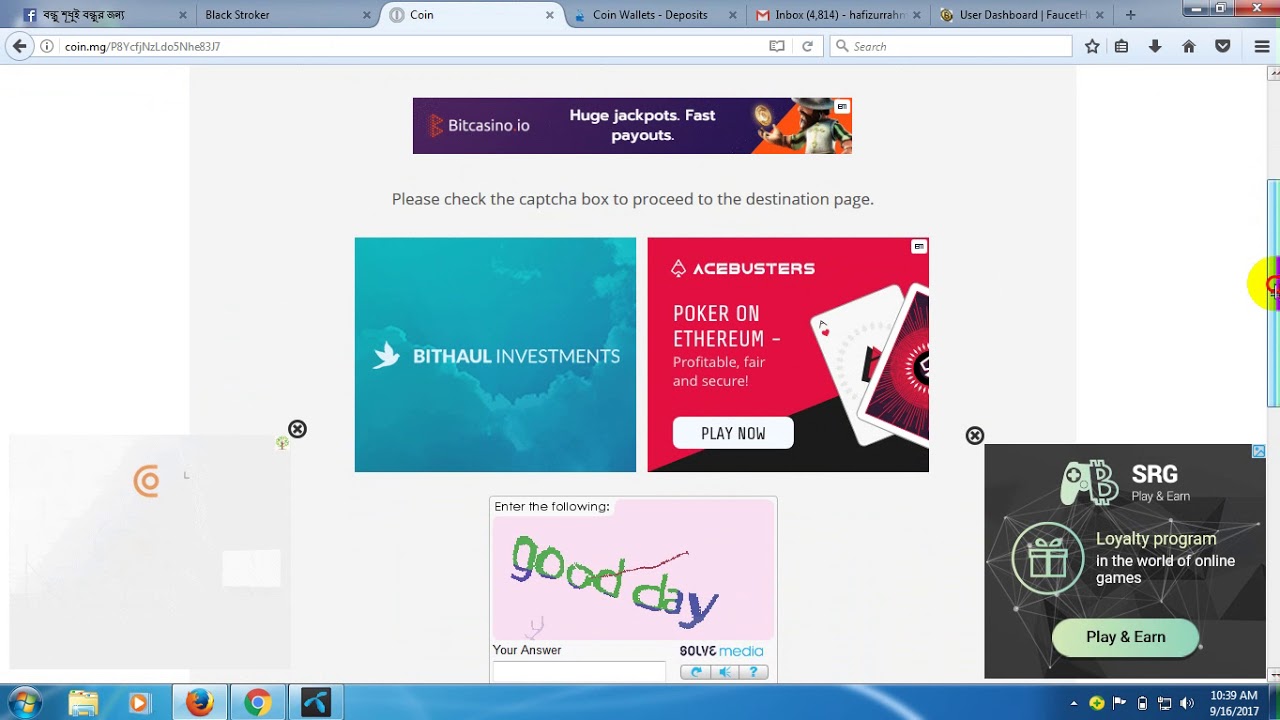Open the blue kite app in taskbar
The image size is (1280, 720).
[x=315, y=703]
